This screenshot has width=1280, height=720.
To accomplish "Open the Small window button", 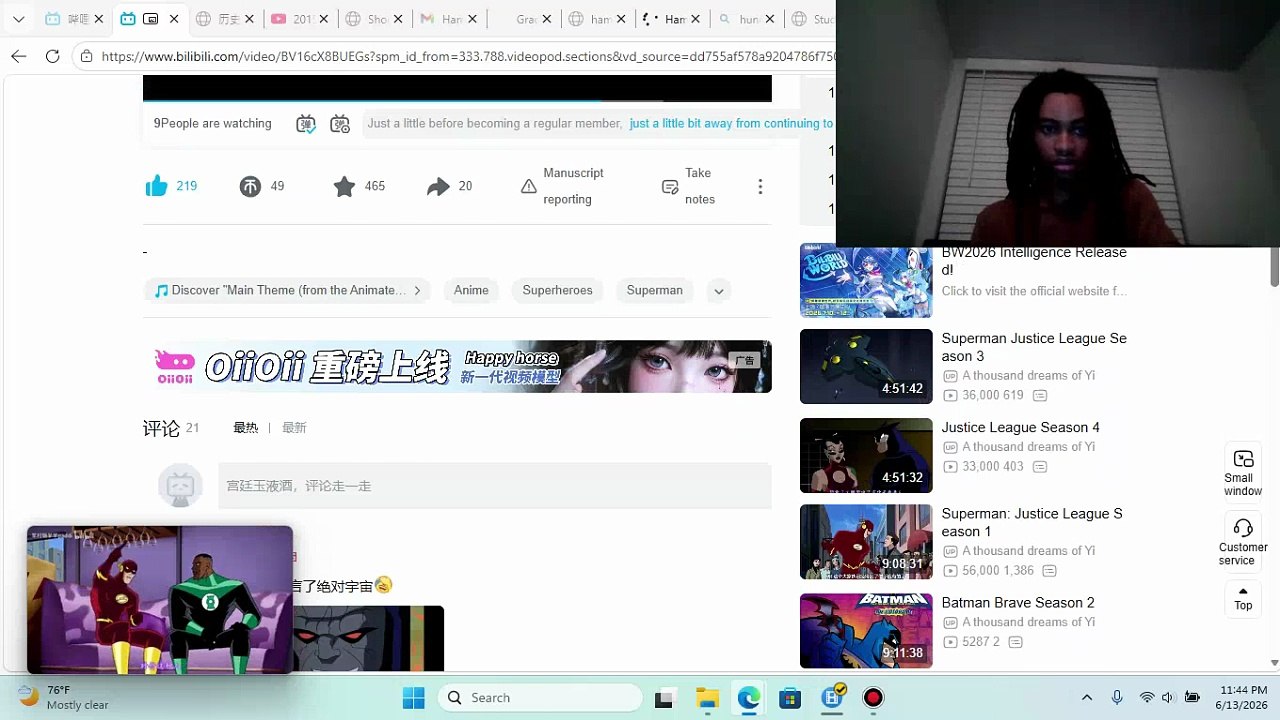I will point(1243,472).
